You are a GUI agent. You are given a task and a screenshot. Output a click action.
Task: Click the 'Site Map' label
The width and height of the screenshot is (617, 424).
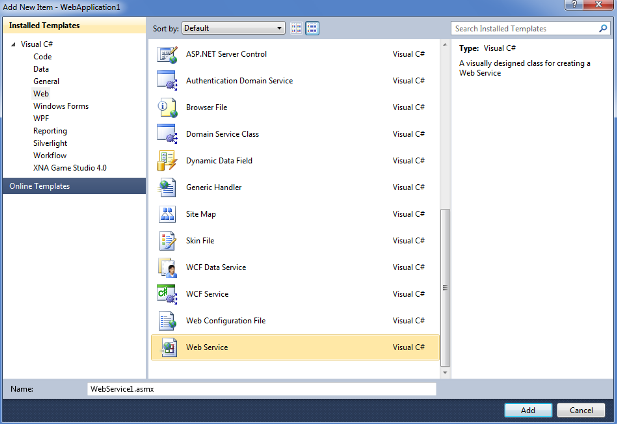click(x=201, y=214)
